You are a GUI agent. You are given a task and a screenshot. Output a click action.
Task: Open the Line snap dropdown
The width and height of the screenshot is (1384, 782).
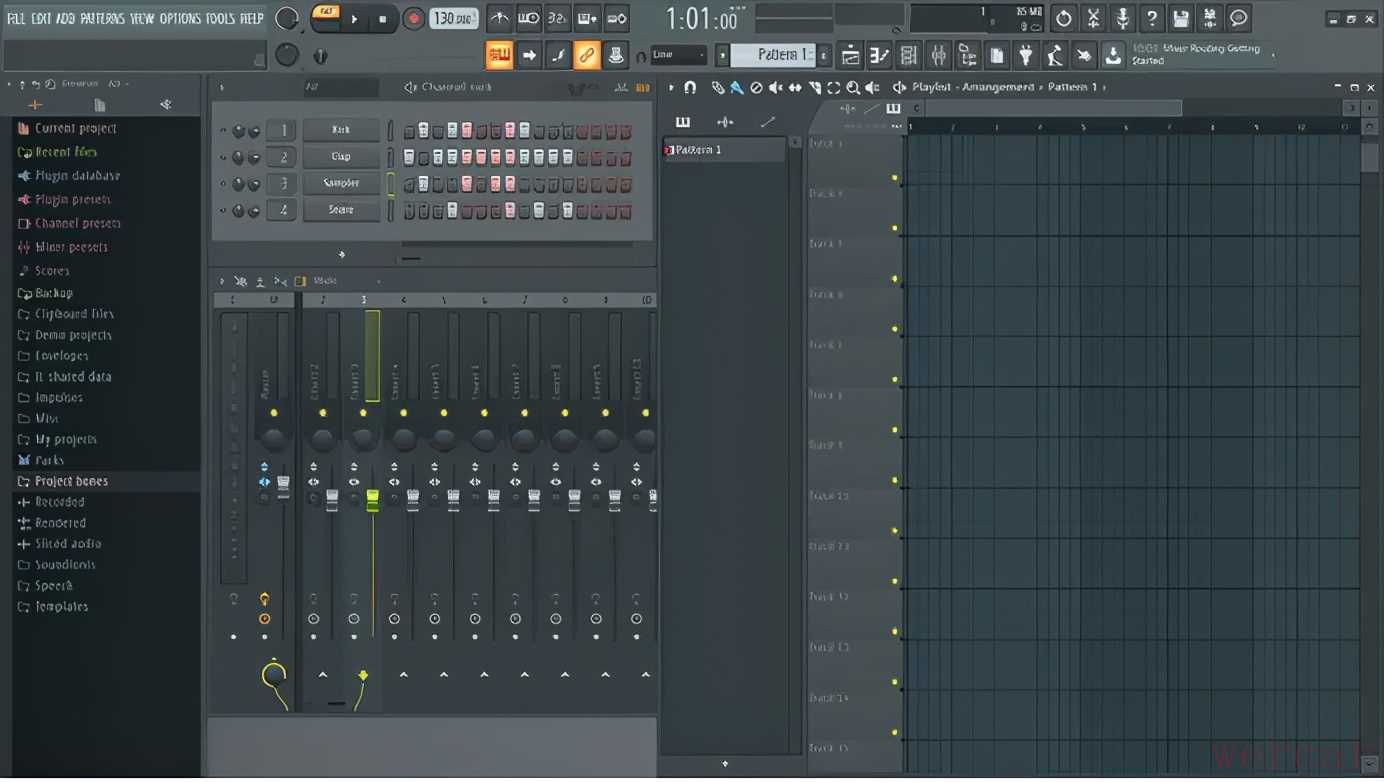[678, 55]
